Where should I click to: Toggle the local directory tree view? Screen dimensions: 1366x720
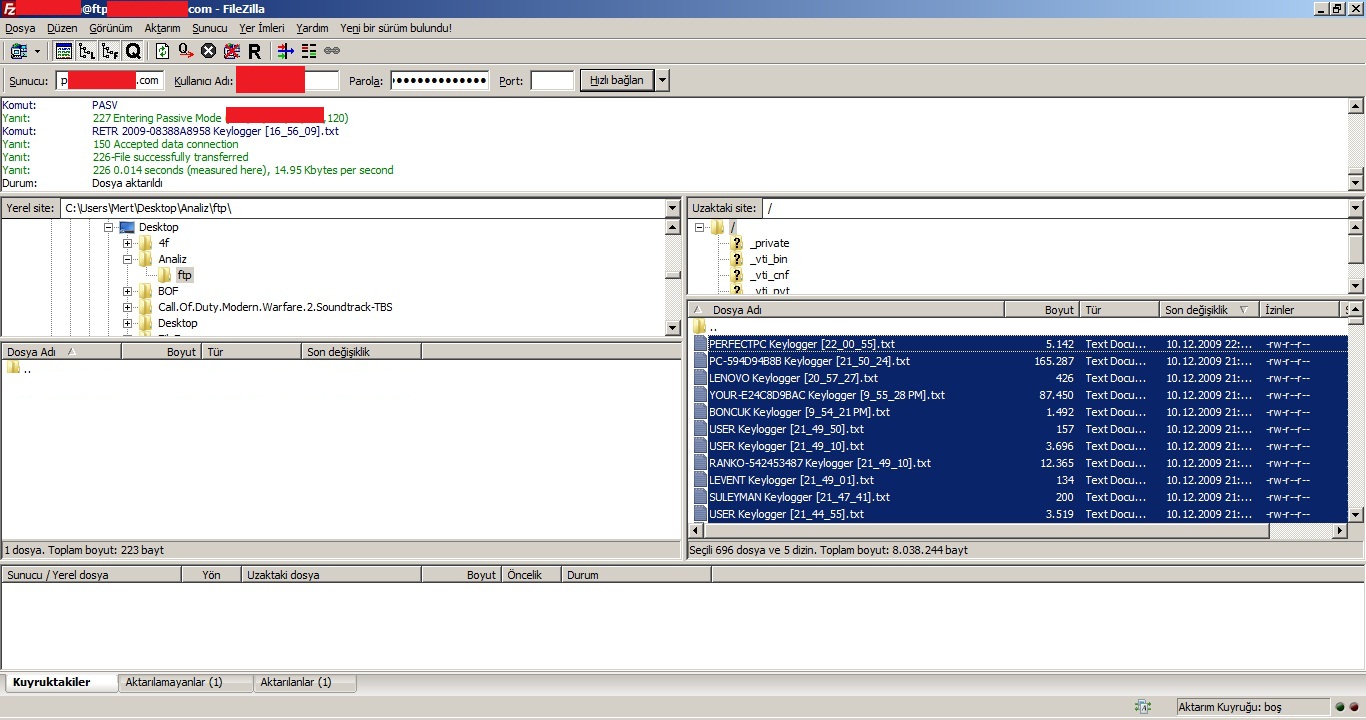tap(87, 51)
